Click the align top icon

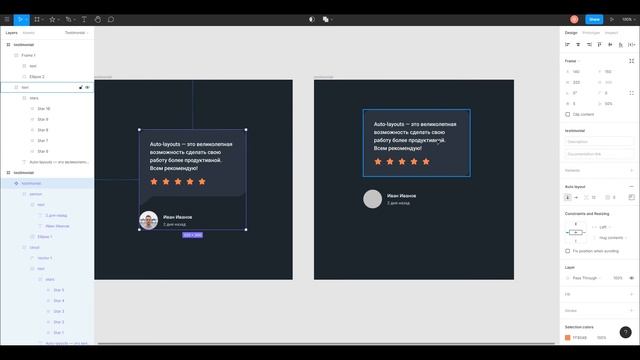point(599,44)
